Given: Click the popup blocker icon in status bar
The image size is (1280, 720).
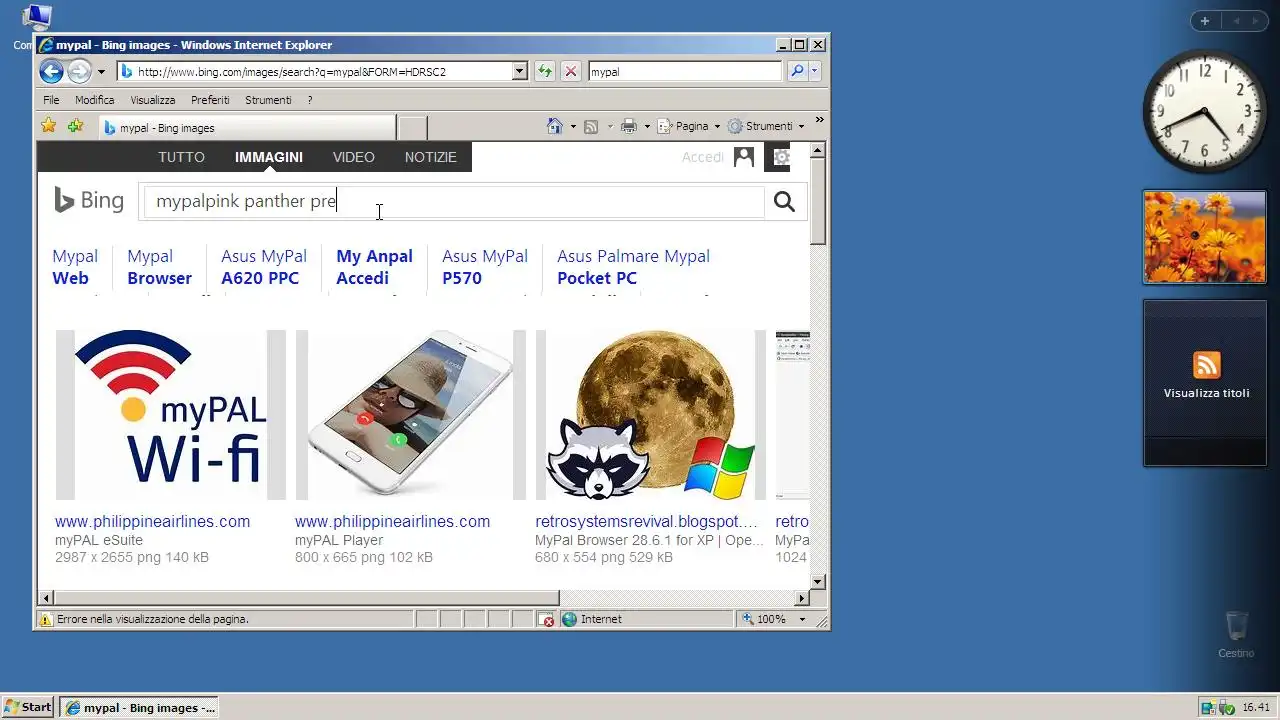Looking at the screenshot, I should tap(547, 619).
